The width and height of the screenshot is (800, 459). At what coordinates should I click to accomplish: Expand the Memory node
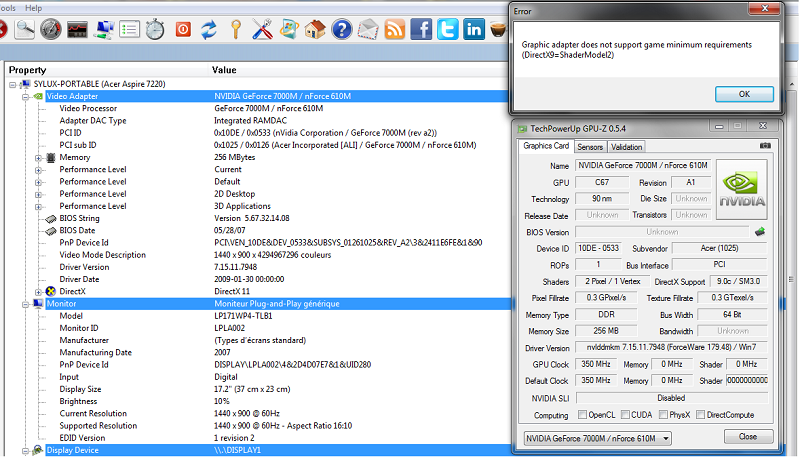click(x=38, y=158)
